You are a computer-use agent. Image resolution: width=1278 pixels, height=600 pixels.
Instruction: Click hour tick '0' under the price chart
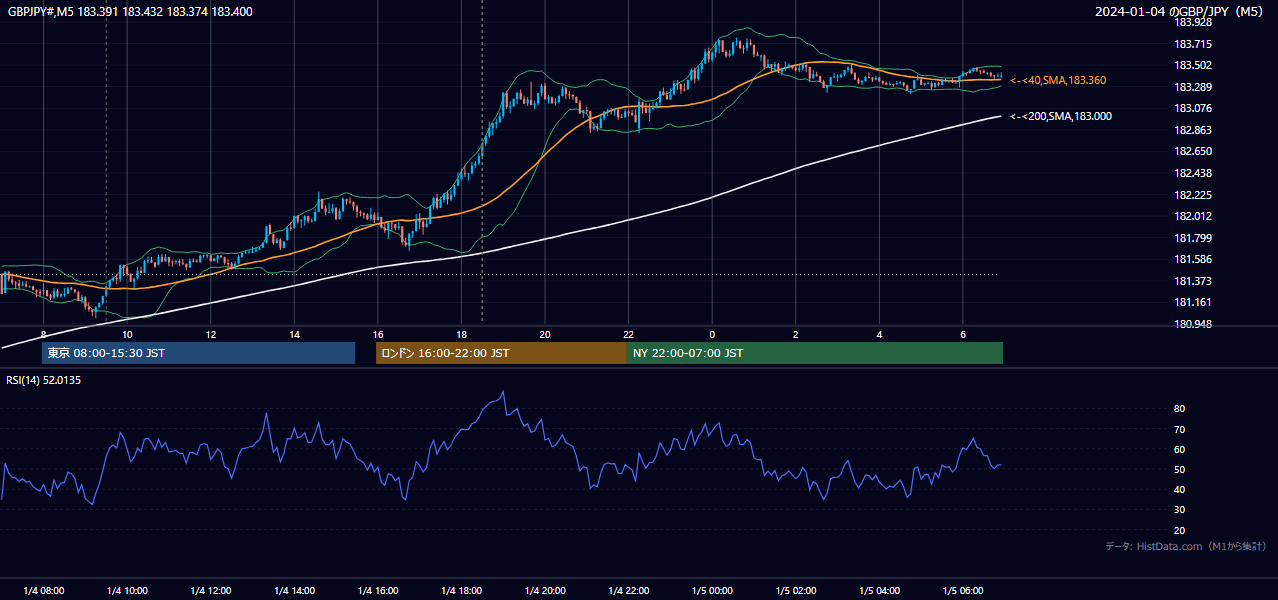pos(712,334)
